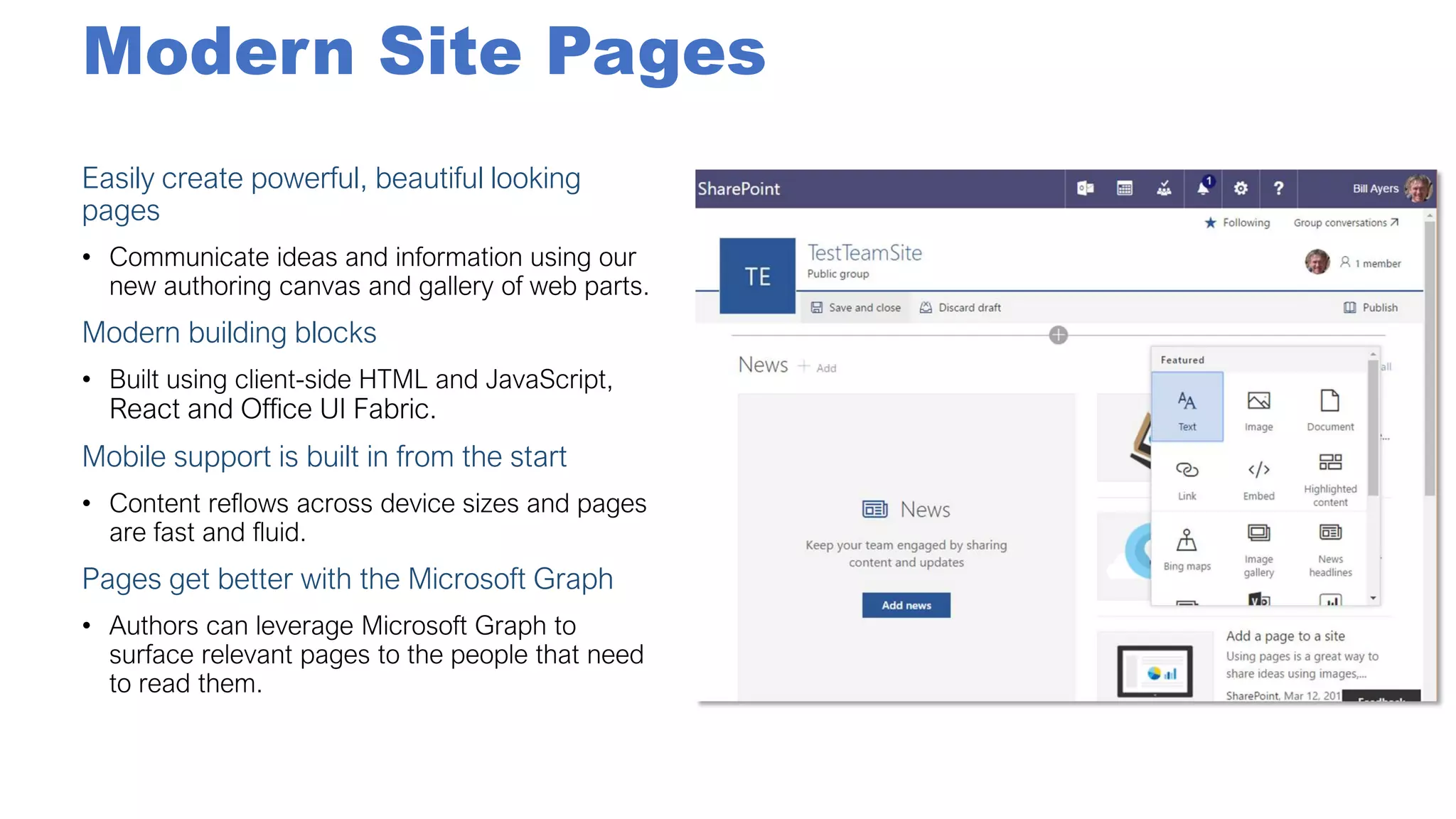Viewport: 1456px width, 819px height.
Task: Click Save and close button
Action: pyautogui.click(x=856, y=307)
